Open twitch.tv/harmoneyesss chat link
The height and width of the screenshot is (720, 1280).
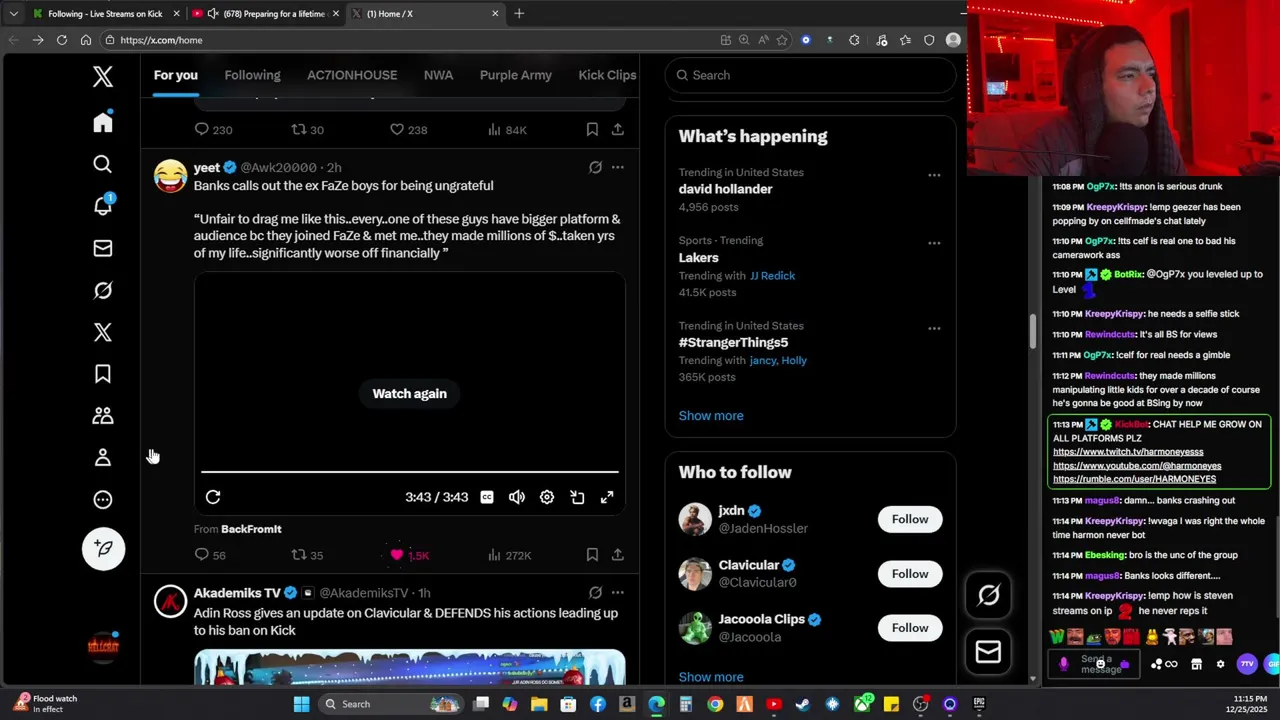pos(1128,452)
